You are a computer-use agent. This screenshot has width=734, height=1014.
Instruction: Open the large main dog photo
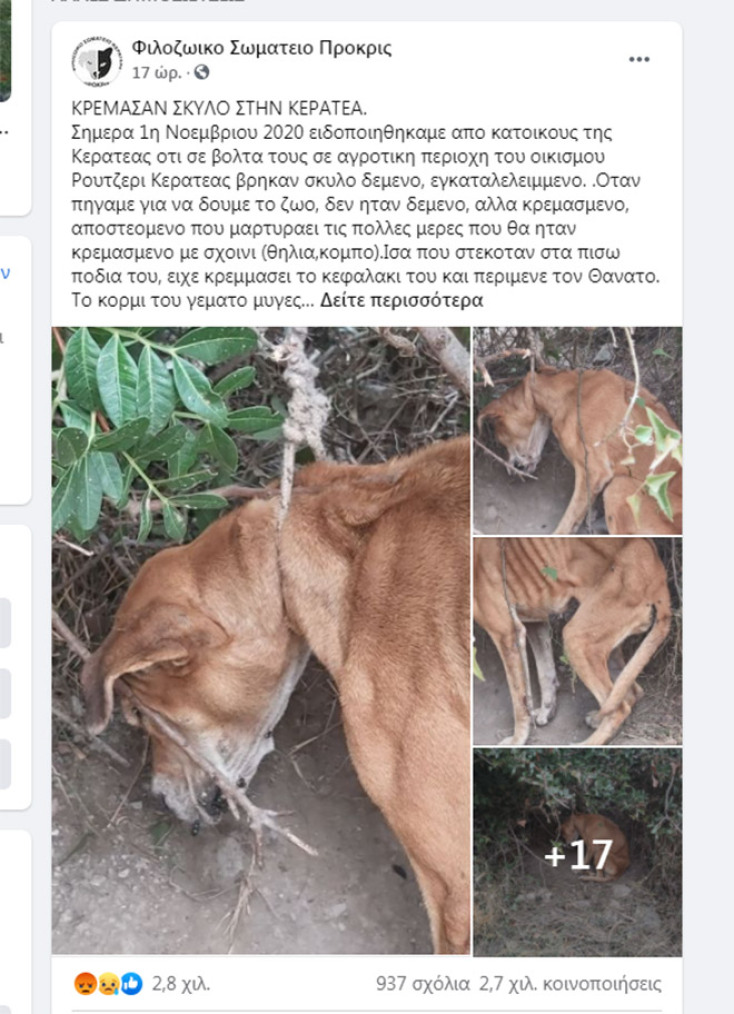pyautogui.click(x=261, y=640)
